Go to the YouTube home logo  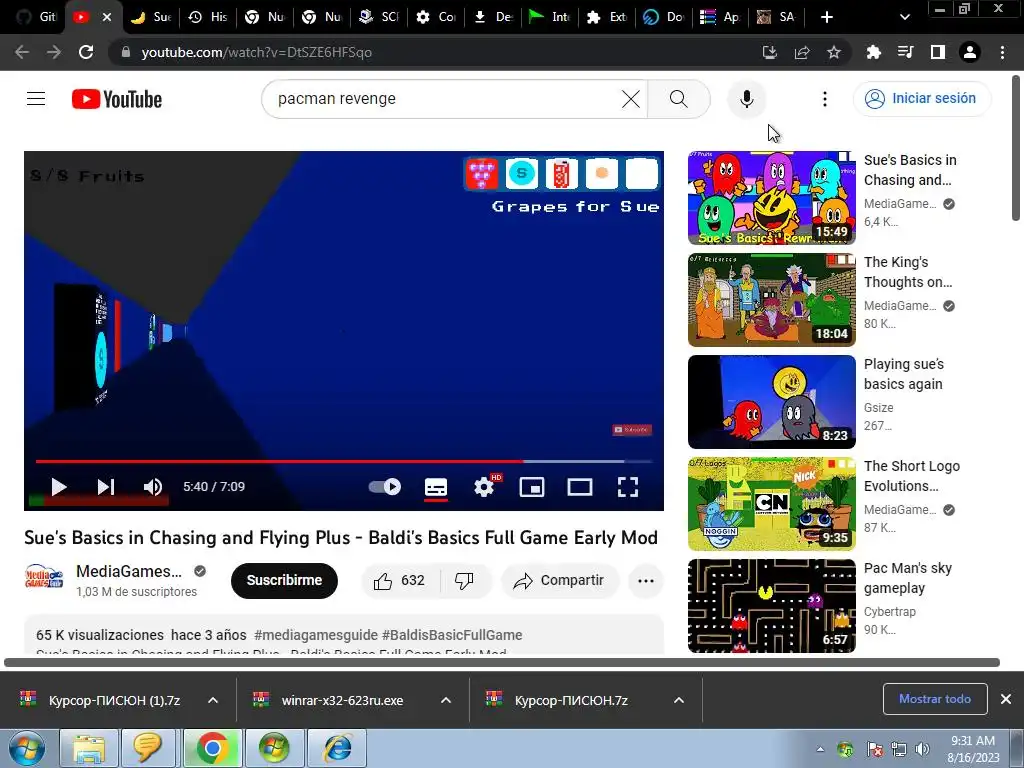click(x=117, y=99)
